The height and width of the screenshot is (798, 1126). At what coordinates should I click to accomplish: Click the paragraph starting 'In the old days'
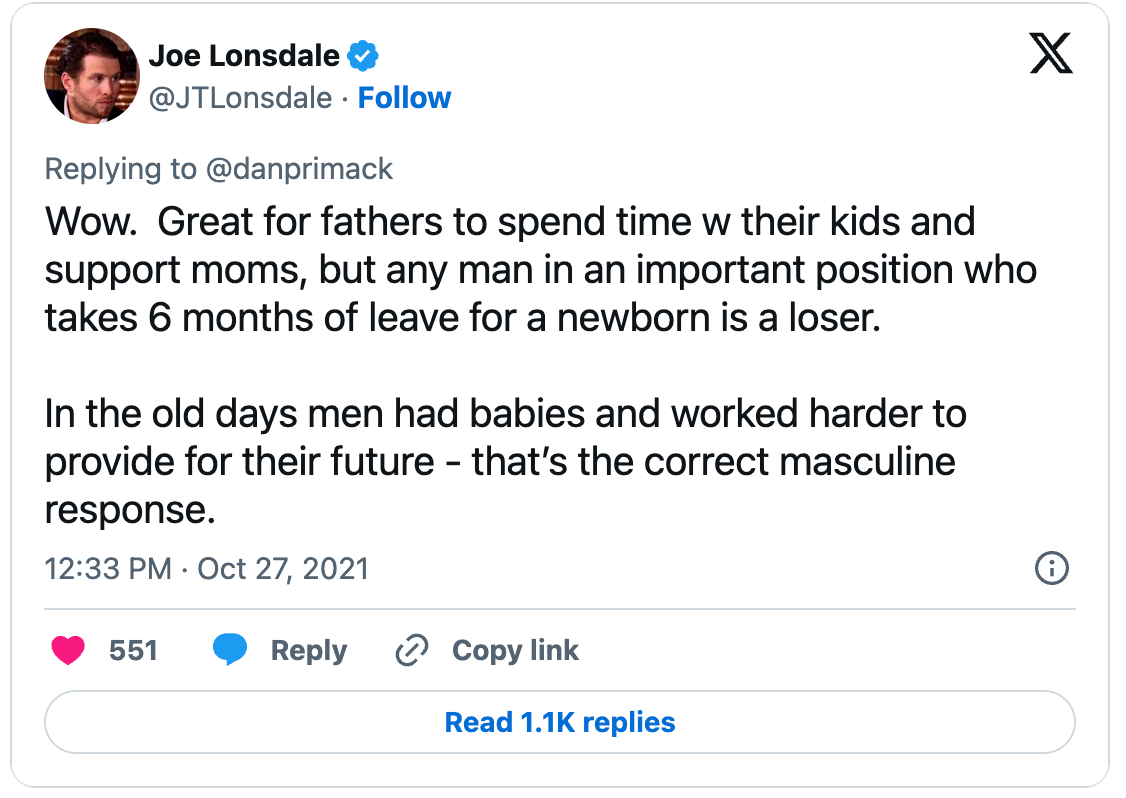[505, 461]
